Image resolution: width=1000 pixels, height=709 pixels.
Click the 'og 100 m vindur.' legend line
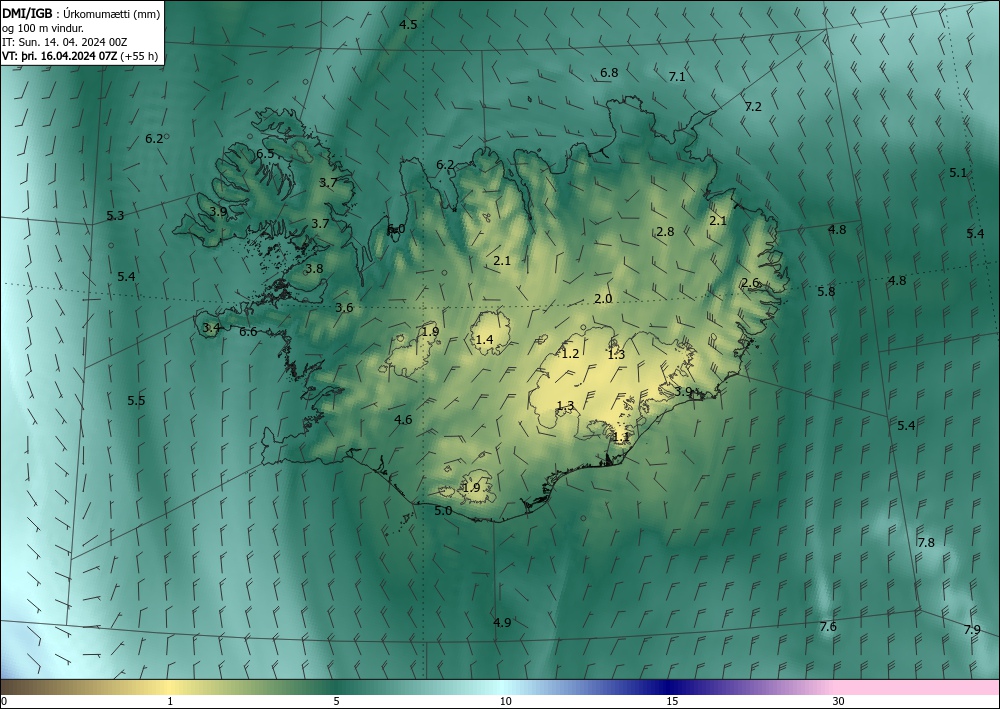click(x=43, y=28)
